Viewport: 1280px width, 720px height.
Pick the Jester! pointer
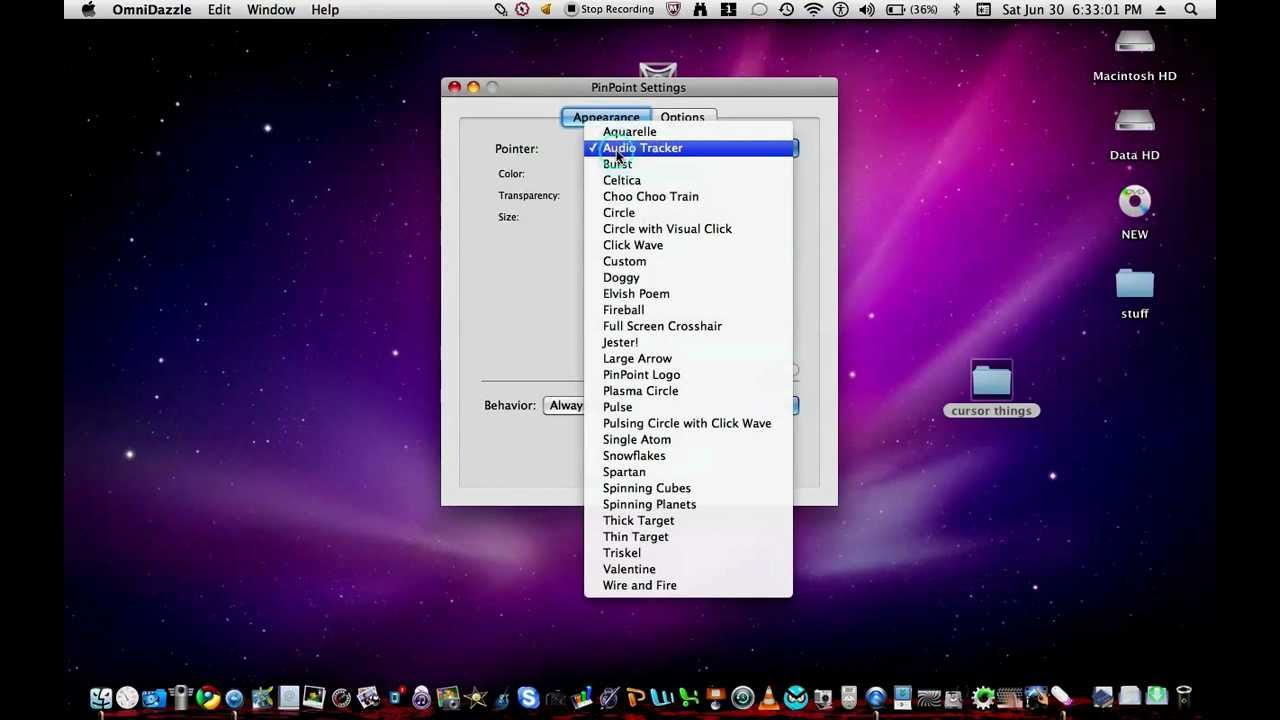tap(688, 342)
